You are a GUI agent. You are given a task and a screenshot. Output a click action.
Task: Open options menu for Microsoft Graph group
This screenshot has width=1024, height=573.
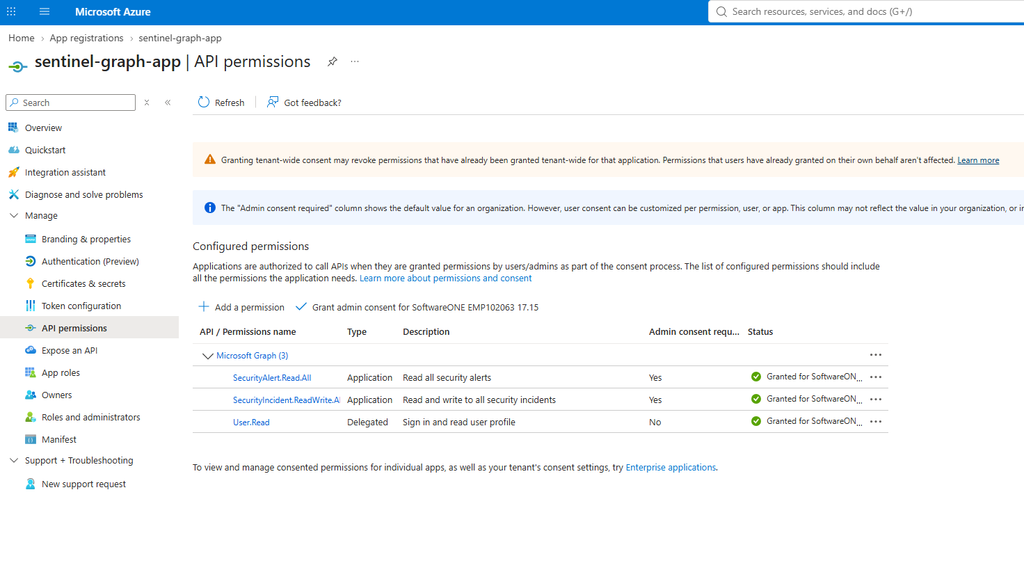click(876, 355)
